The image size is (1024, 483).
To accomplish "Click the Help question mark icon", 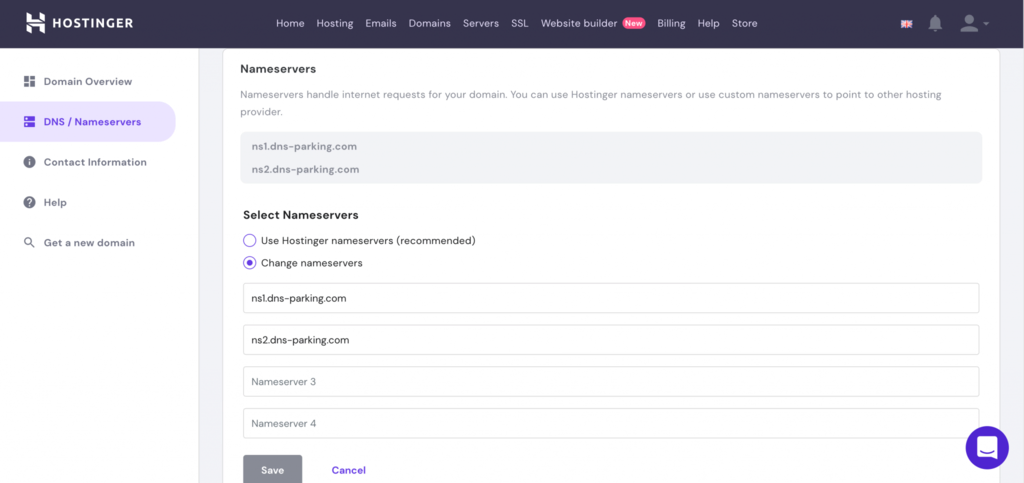I will pos(29,202).
